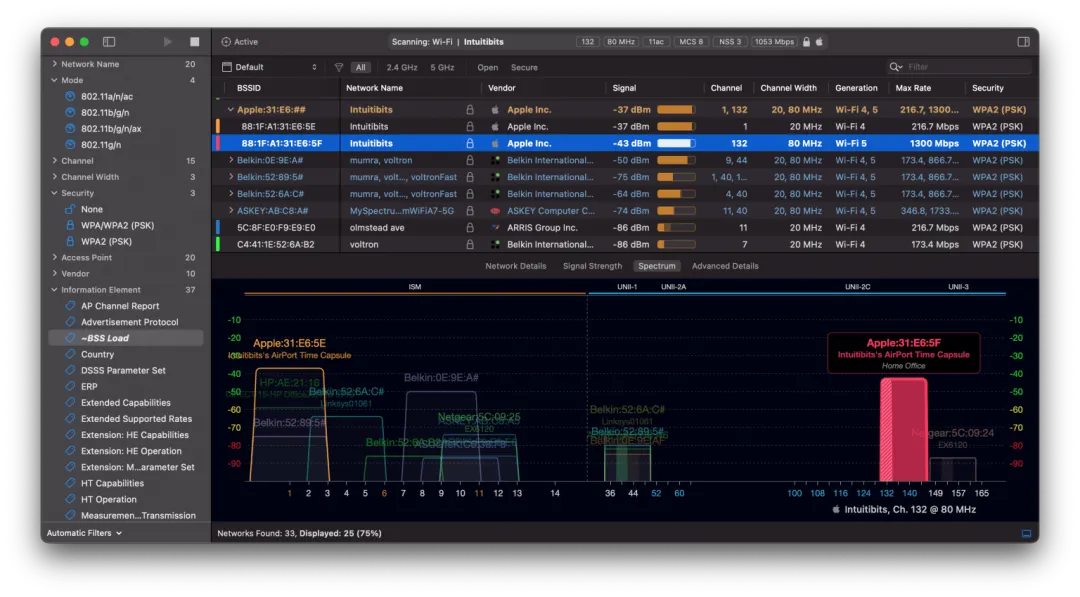Click the WPA/WPA2 (PSK) lock icon
Viewport: 1080px width, 597px height.
70,225
